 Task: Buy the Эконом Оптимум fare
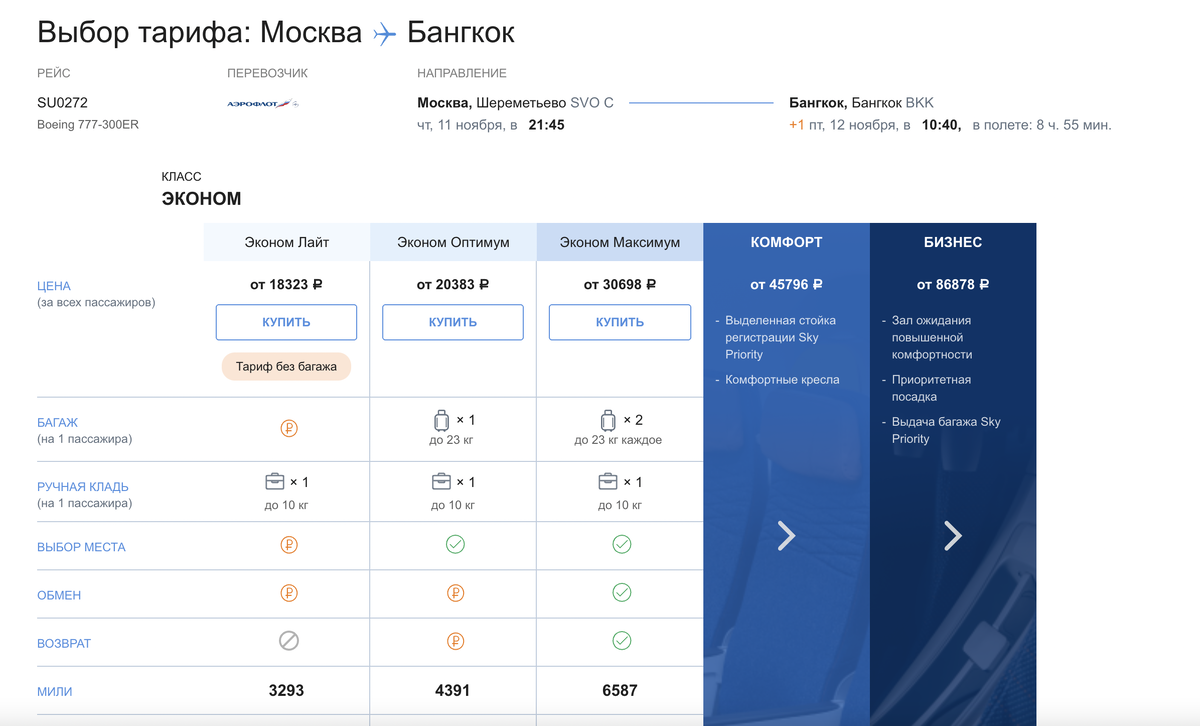click(x=453, y=322)
